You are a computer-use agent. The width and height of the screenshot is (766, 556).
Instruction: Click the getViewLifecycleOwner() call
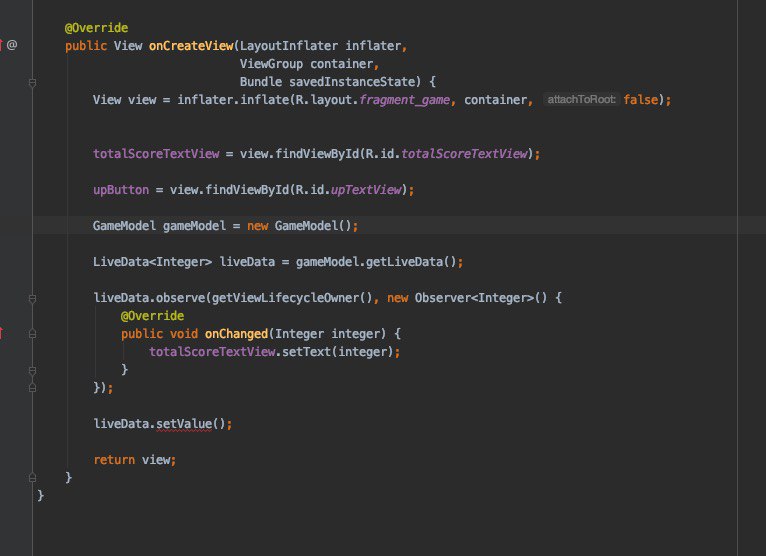292,298
